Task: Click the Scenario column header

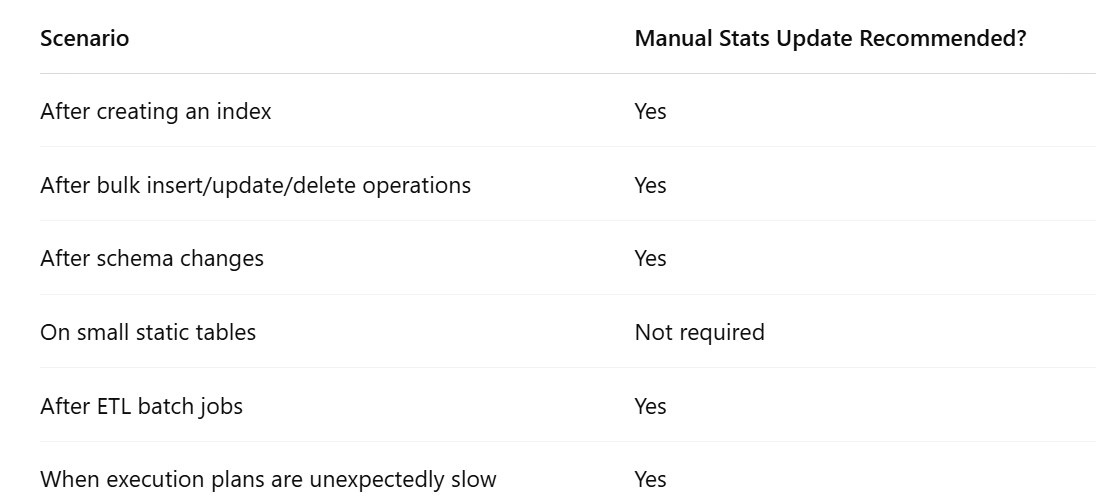Action: pyautogui.click(x=84, y=39)
